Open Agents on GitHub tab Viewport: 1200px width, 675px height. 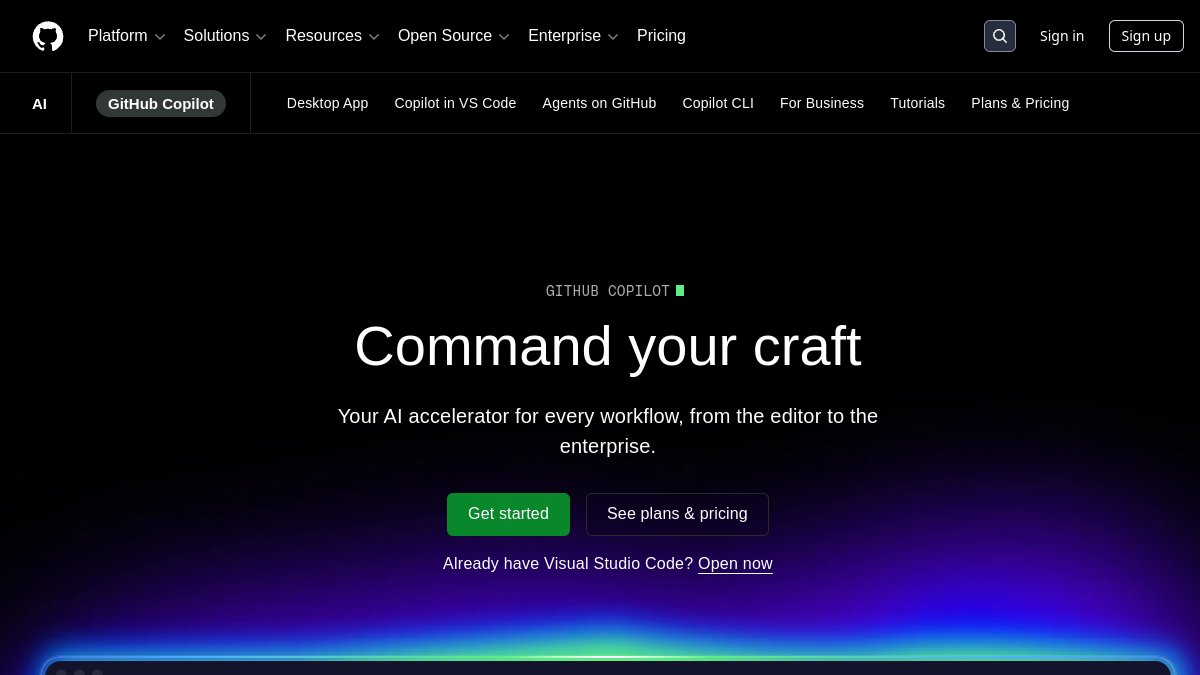point(599,103)
